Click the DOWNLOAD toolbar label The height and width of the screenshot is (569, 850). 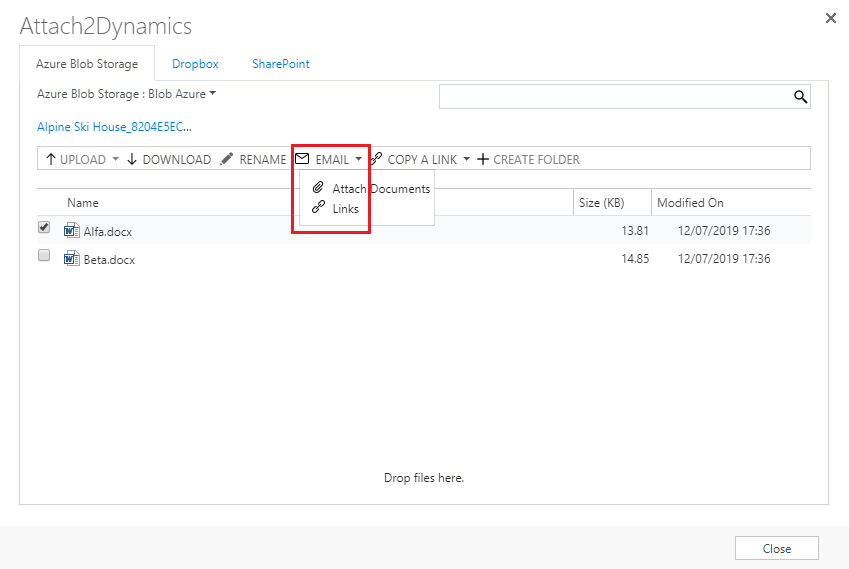pos(177,160)
